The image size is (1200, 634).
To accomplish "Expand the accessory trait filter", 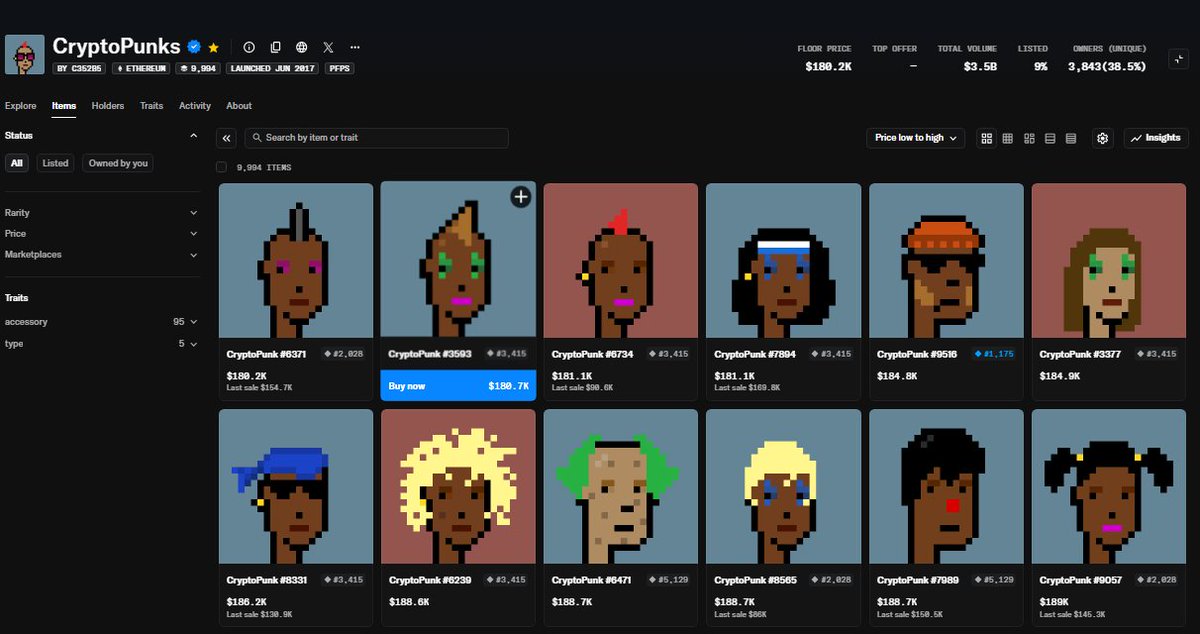I will (102, 322).
